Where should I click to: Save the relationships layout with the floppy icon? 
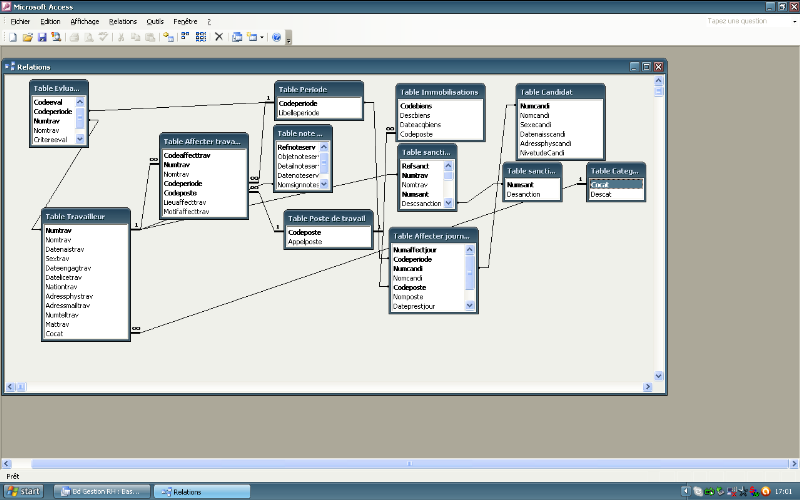pyautogui.click(x=41, y=37)
